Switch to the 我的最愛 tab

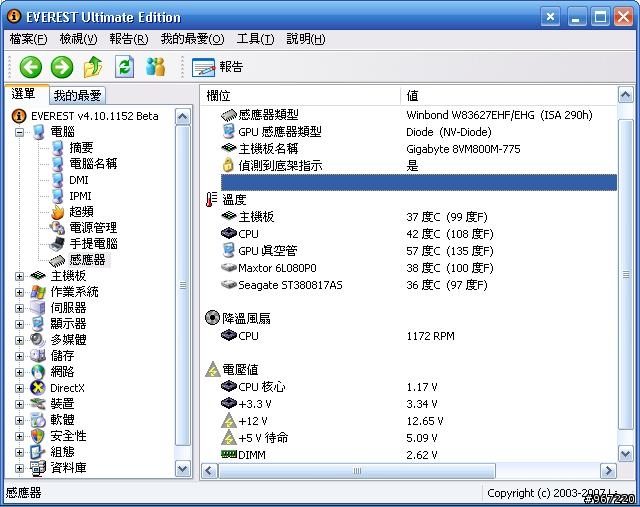77,96
